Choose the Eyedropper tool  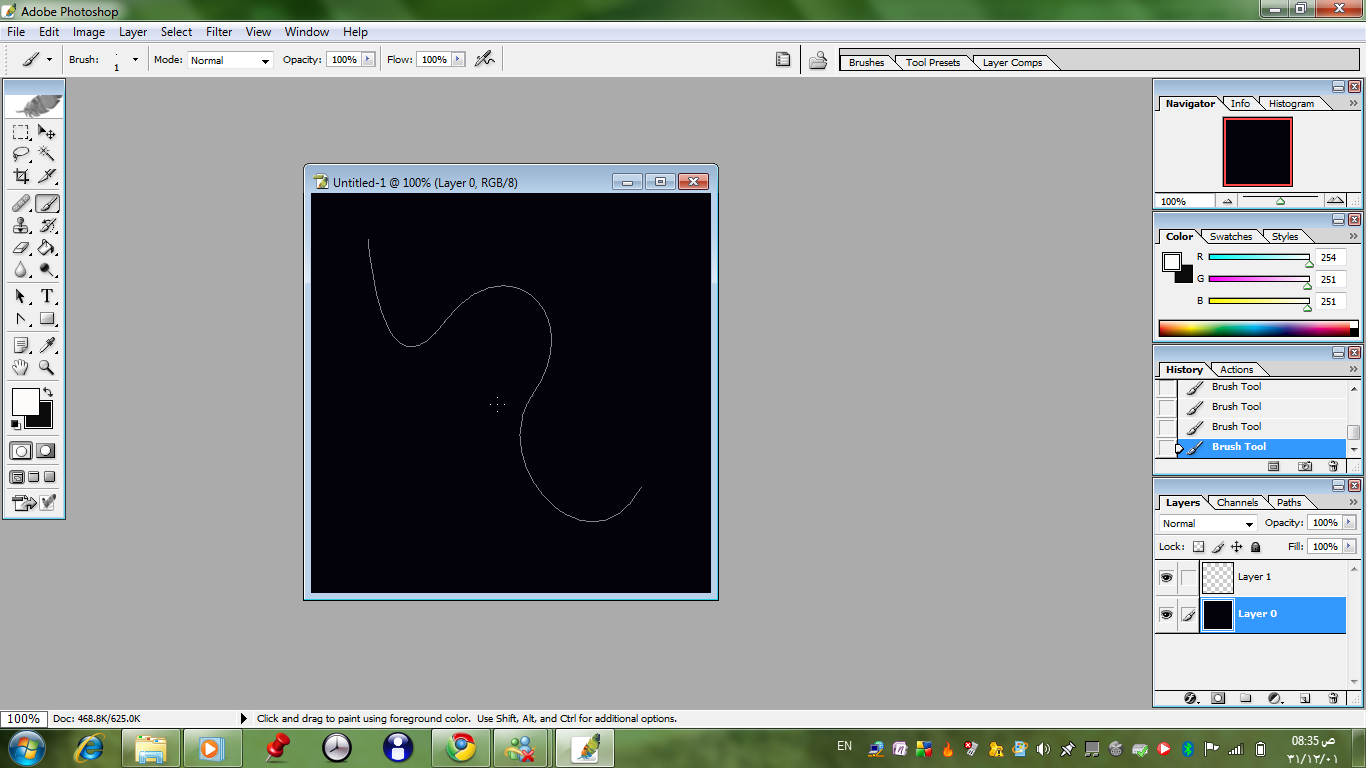pyautogui.click(x=46, y=345)
